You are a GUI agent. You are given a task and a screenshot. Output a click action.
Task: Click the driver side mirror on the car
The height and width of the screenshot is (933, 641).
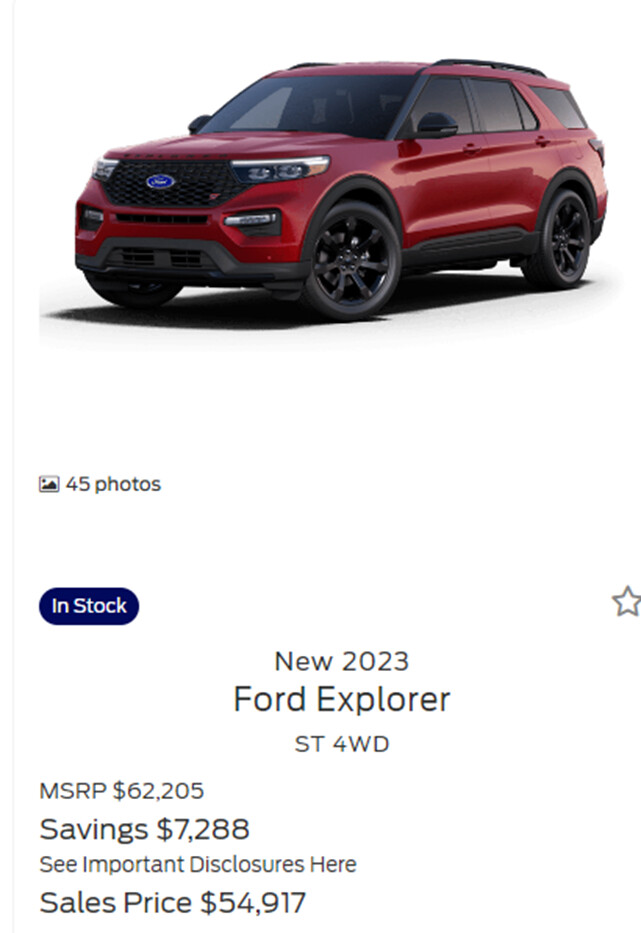tap(436, 124)
